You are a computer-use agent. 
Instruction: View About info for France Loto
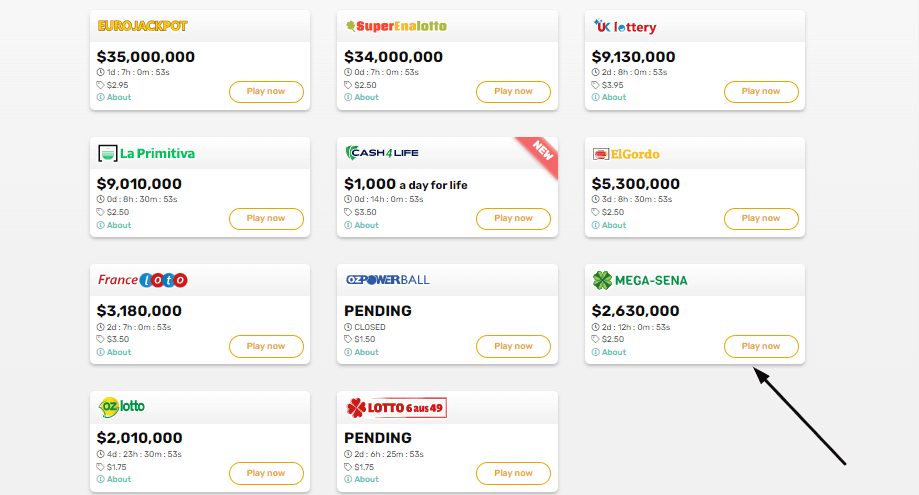[114, 352]
